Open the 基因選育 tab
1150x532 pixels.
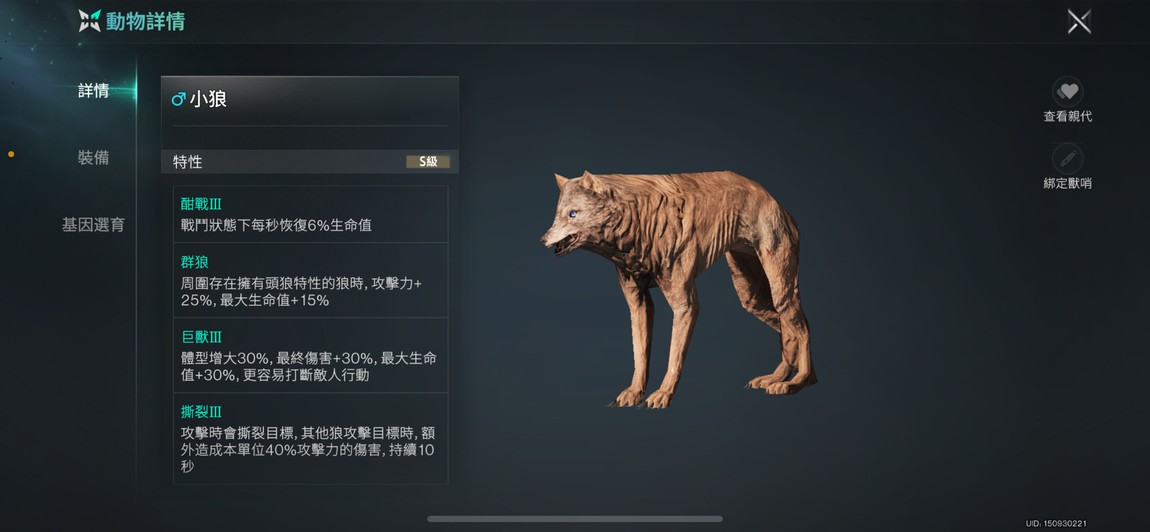(93, 225)
